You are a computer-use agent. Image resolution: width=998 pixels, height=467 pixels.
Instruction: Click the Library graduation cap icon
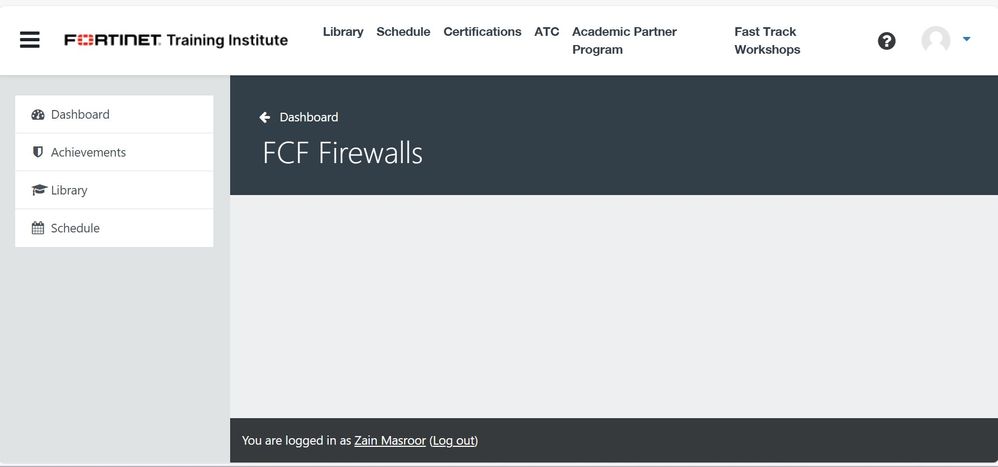[x=39, y=190]
